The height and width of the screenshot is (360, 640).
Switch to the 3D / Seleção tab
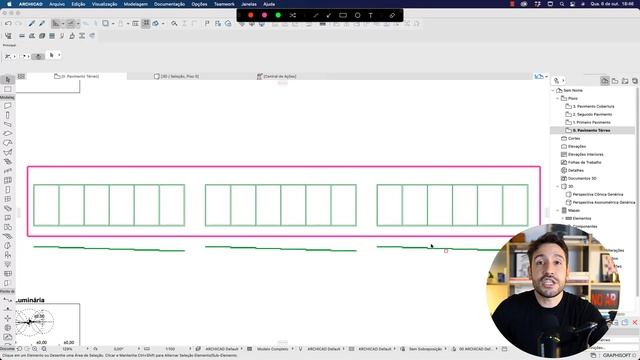tap(177, 76)
